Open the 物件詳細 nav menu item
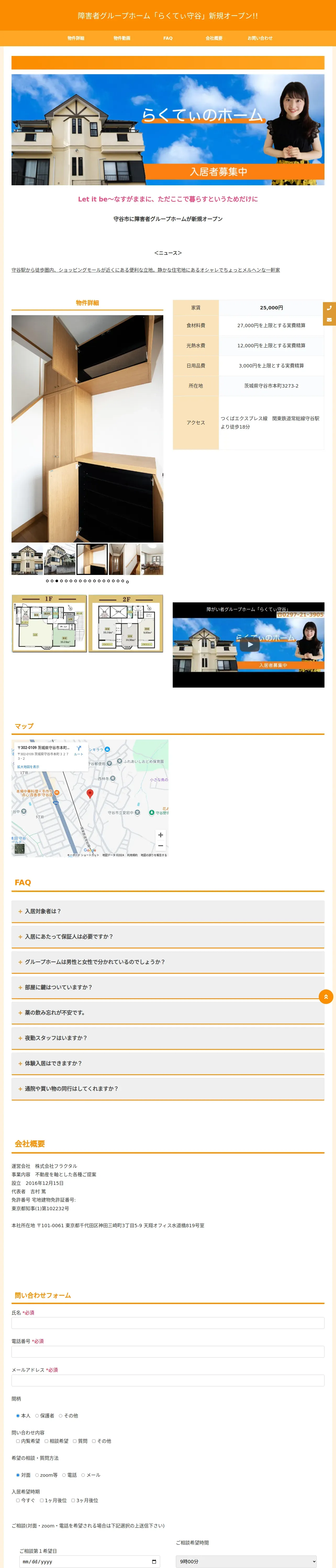Image resolution: width=336 pixels, height=1568 pixels. point(76,38)
